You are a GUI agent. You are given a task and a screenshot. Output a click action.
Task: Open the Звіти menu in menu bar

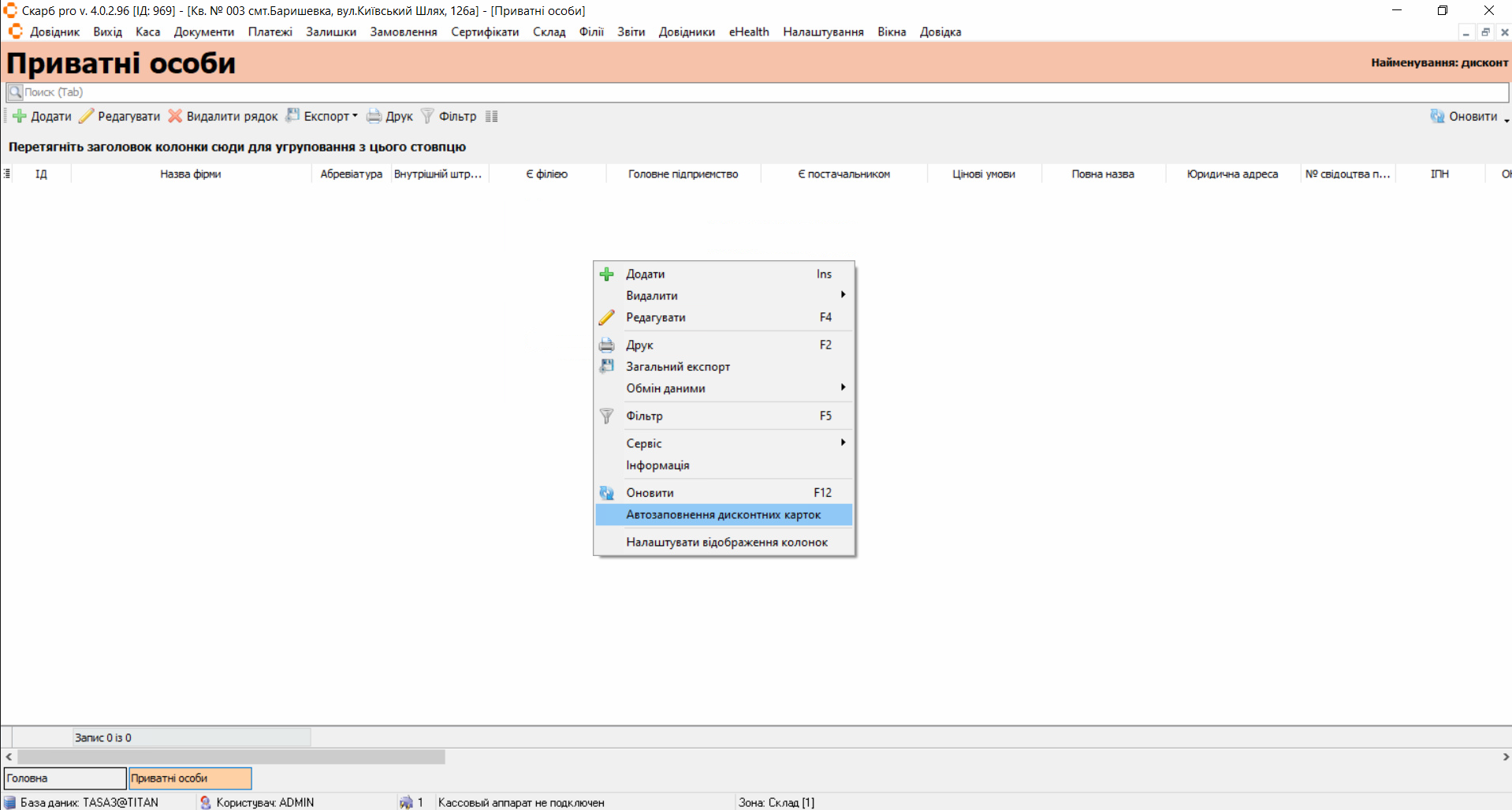pos(631,32)
